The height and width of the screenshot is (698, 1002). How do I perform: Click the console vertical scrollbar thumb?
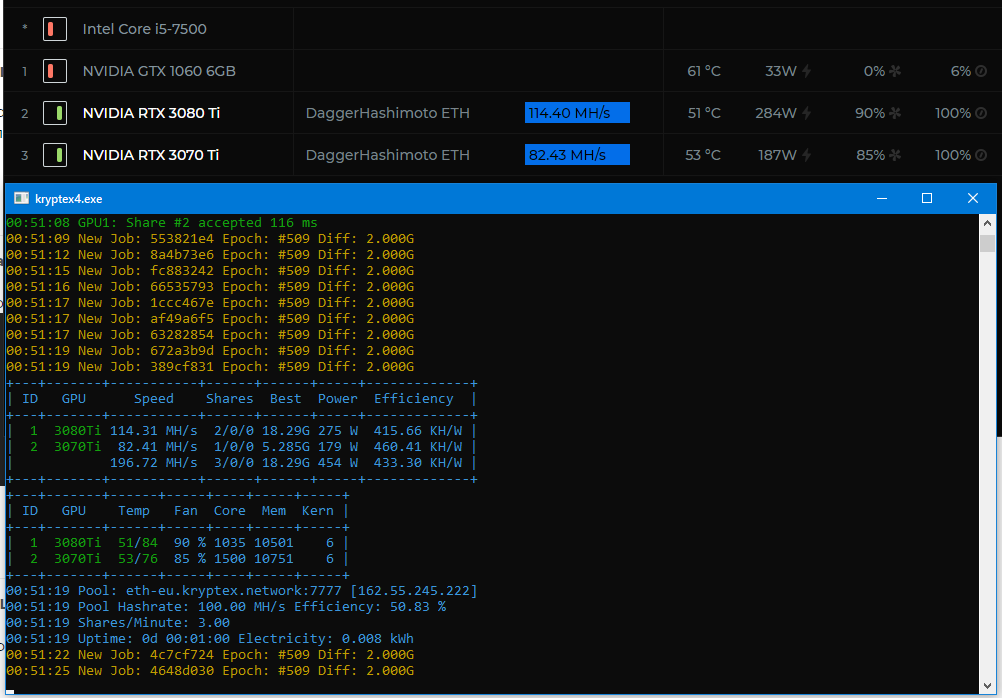coord(987,243)
